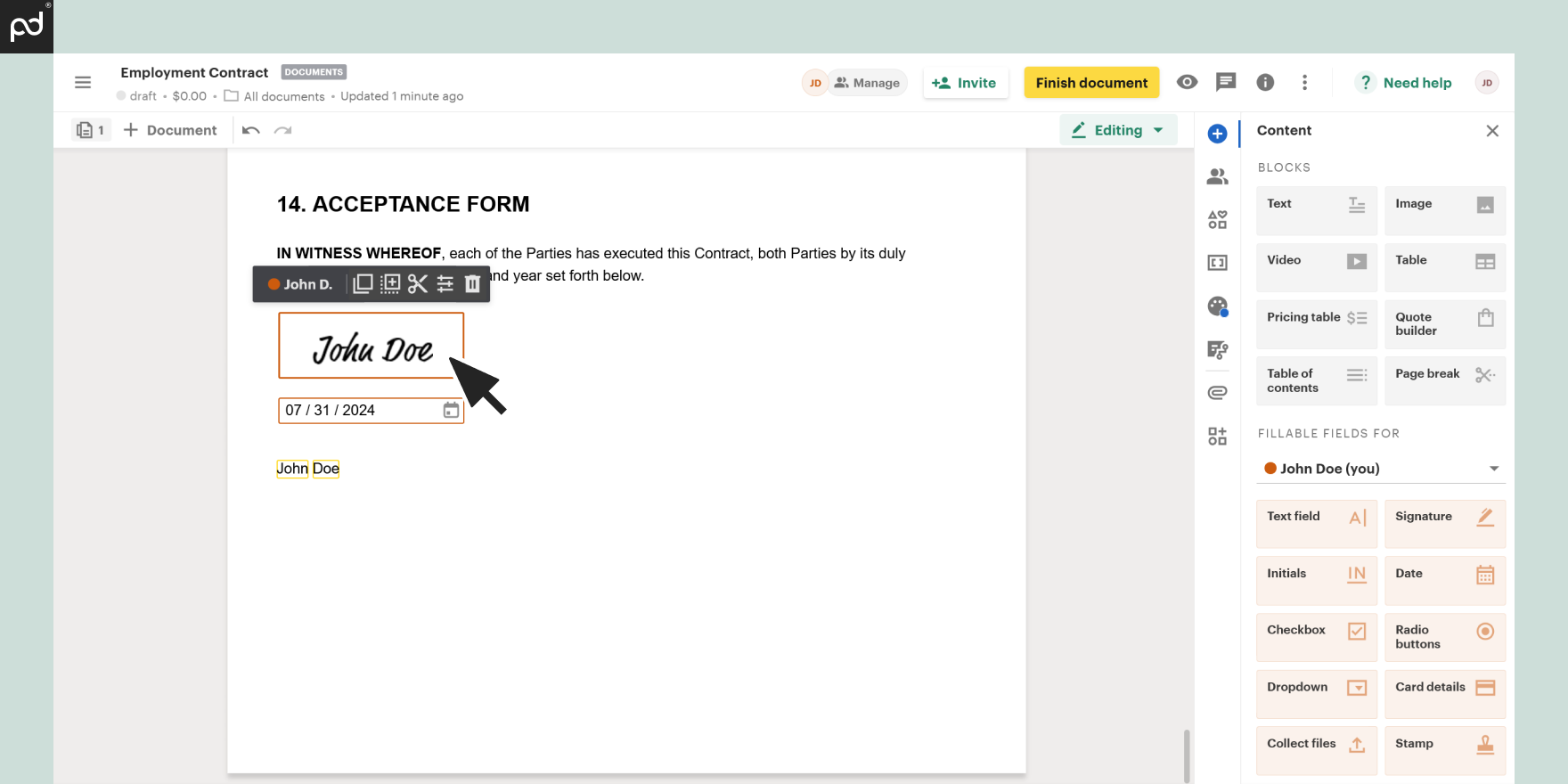Open the Content add sidebar tab

pyautogui.click(x=1217, y=134)
